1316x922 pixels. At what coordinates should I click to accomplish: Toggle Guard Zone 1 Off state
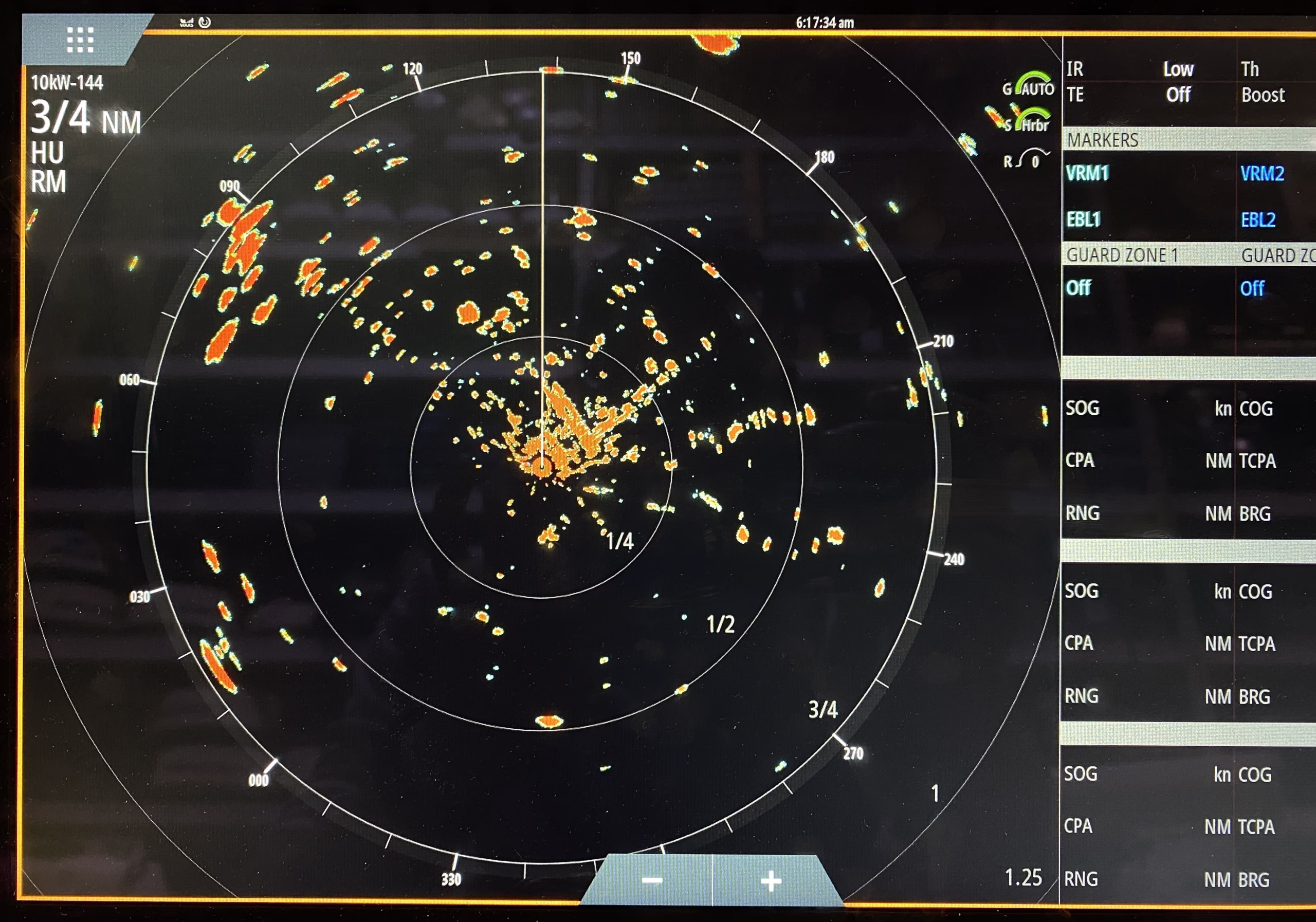[1078, 288]
